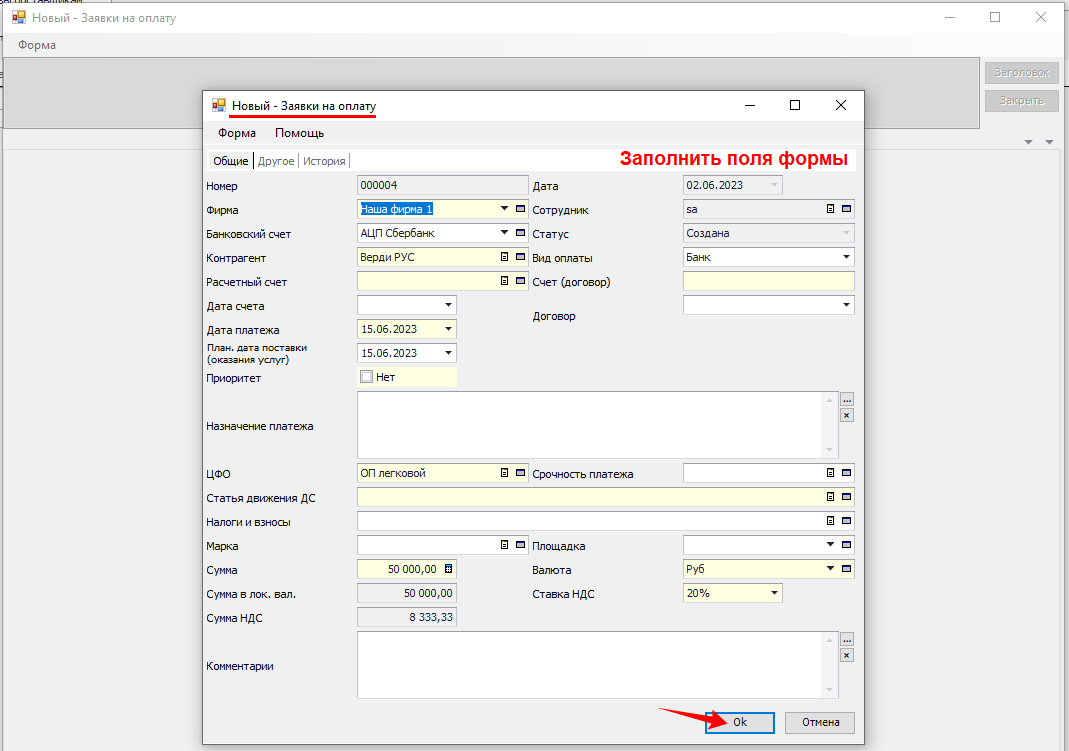
Task: Open the selection list icon for Статья движения ДС
Action: pos(830,497)
